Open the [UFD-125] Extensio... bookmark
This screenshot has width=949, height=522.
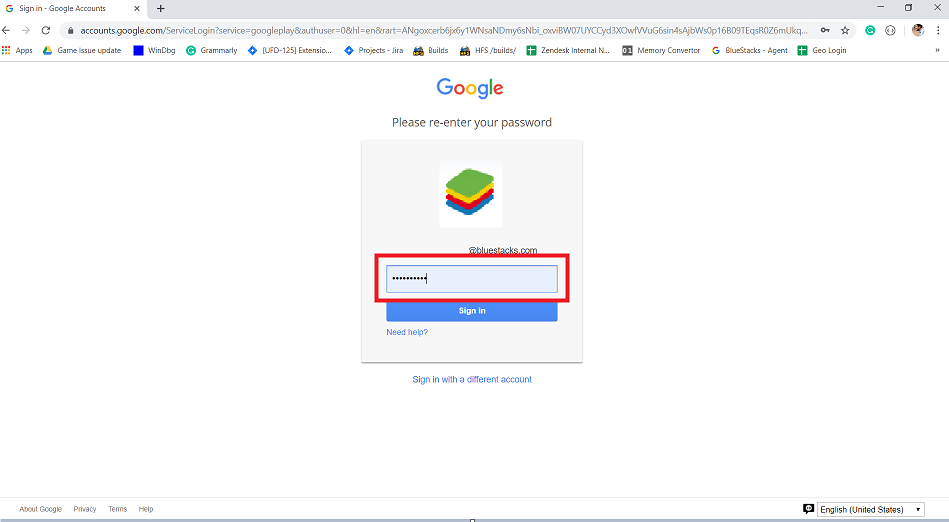tap(290, 50)
